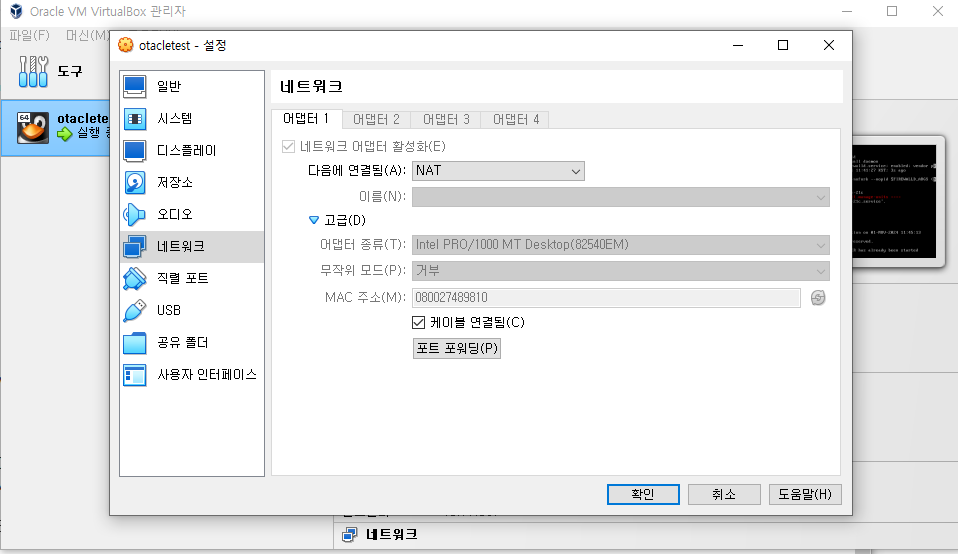Image resolution: width=958 pixels, height=554 pixels.
Task: Toggle 케이블 연결됨 checkbox
Action: pyautogui.click(x=419, y=323)
